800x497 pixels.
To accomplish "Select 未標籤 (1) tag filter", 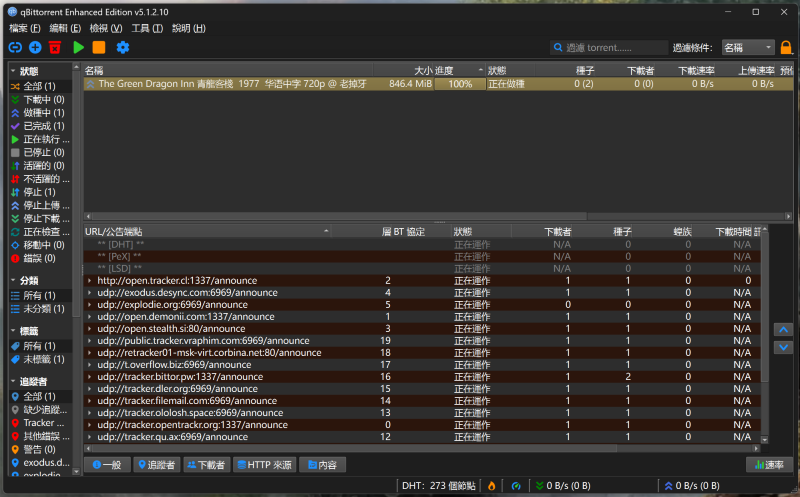I will point(40,359).
